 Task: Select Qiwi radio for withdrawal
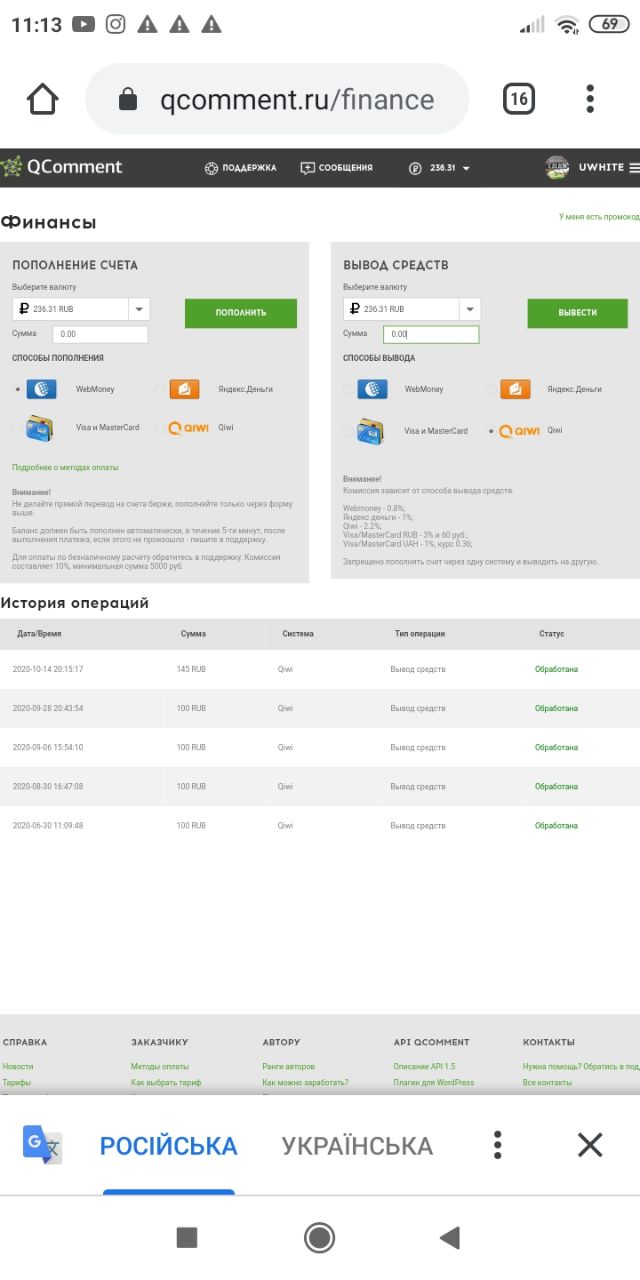[490, 432]
